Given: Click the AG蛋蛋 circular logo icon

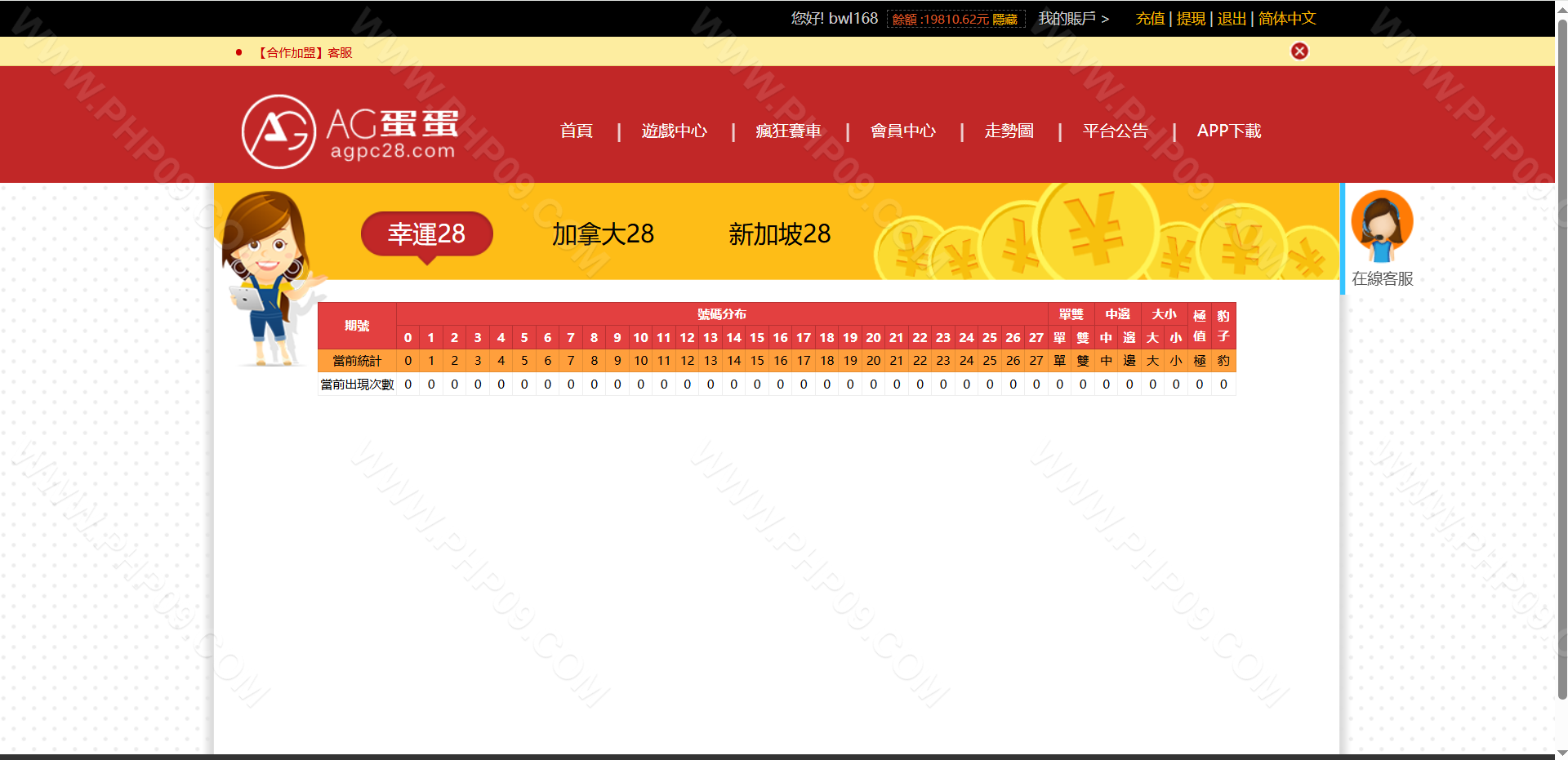Looking at the screenshot, I should 278,131.
